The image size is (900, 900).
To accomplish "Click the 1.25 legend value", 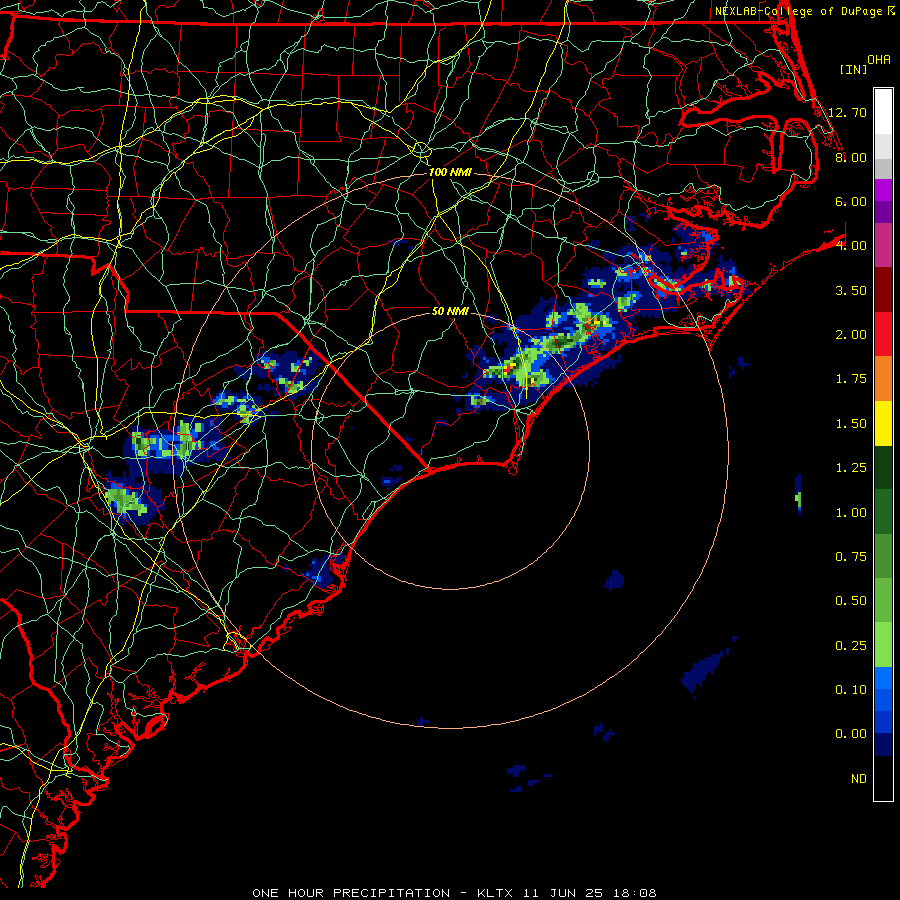I will click(x=851, y=468).
